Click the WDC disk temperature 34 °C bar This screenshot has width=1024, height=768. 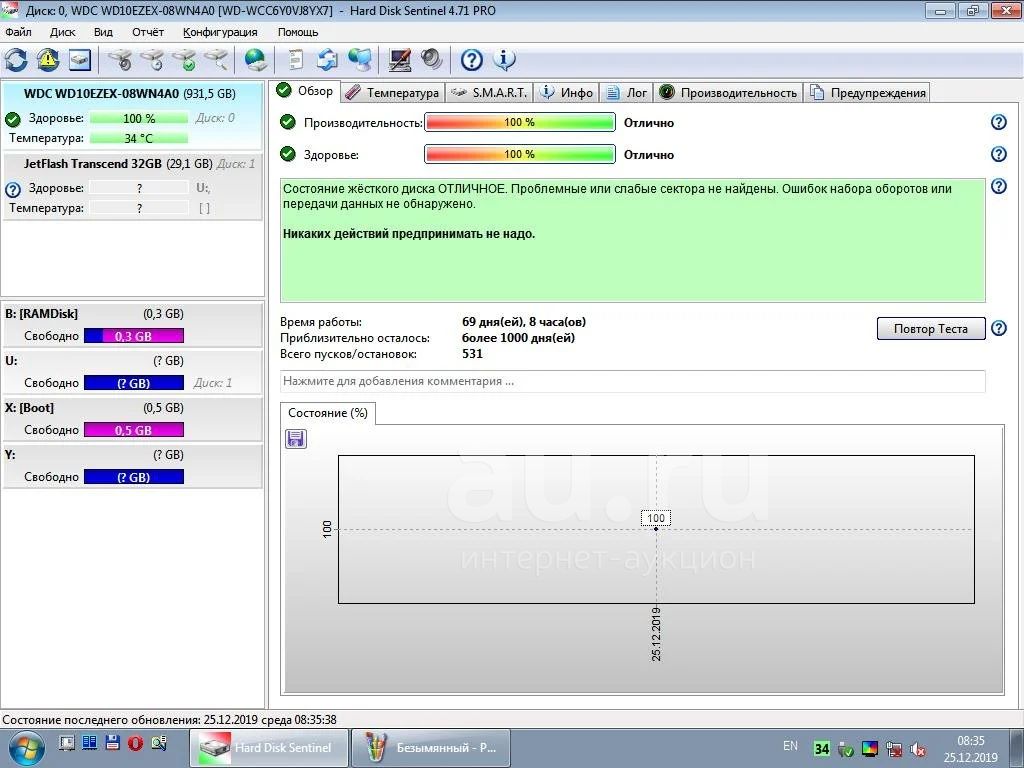[138, 138]
